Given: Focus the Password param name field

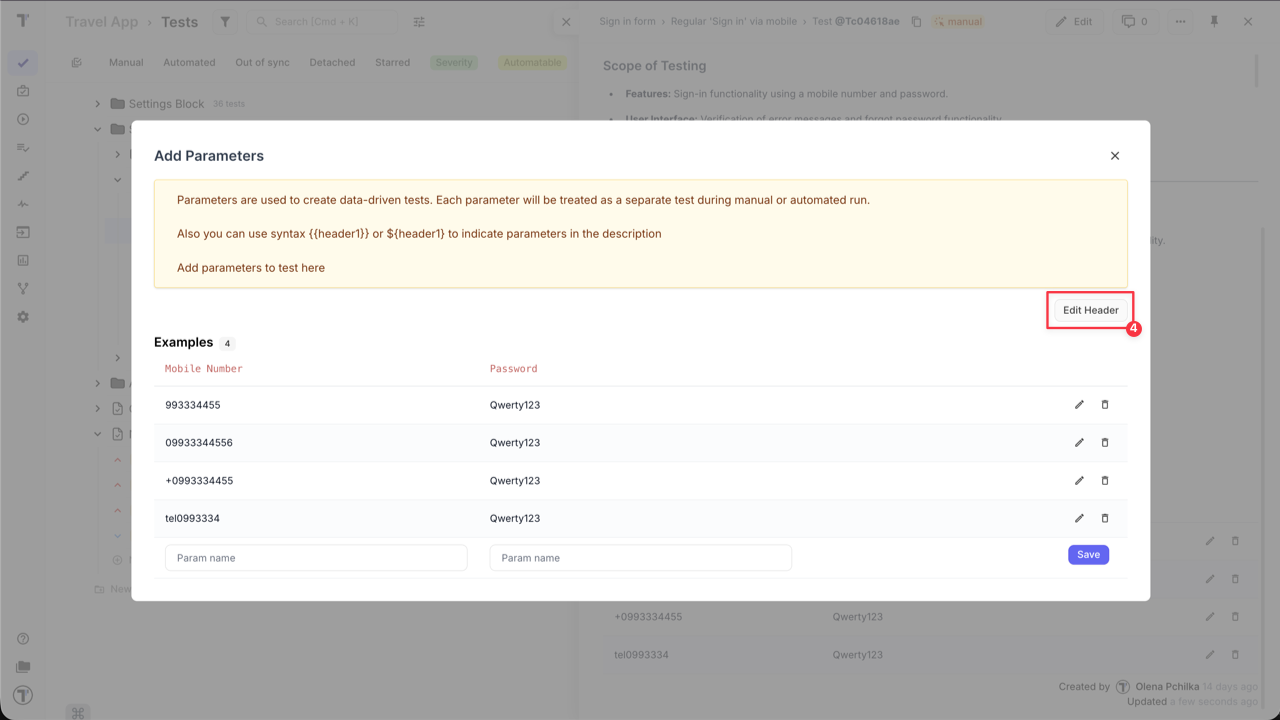Looking at the screenshot, I should [640, 558].
